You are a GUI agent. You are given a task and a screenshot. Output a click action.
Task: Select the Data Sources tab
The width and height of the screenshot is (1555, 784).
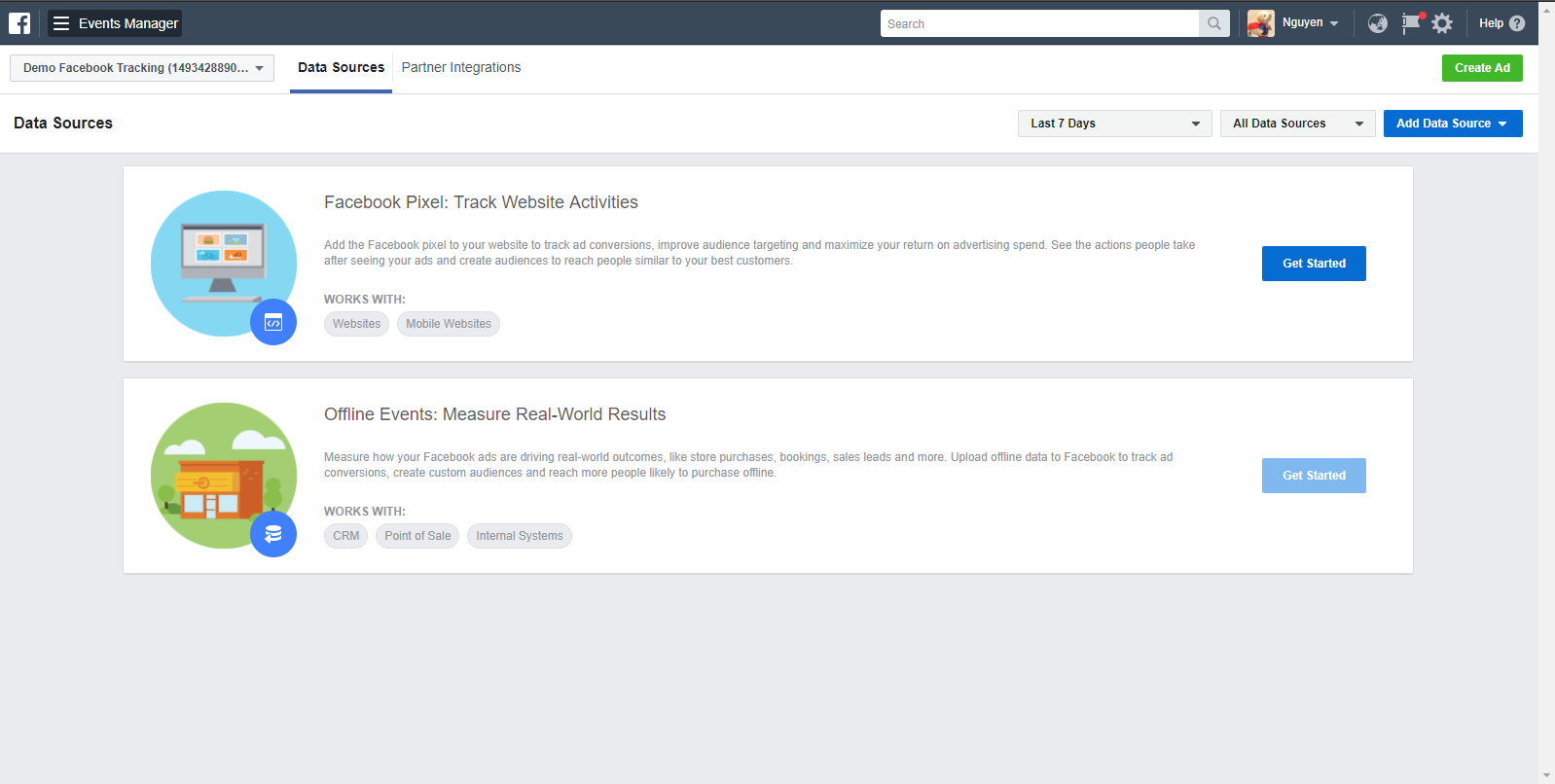[x=341, y=68]
